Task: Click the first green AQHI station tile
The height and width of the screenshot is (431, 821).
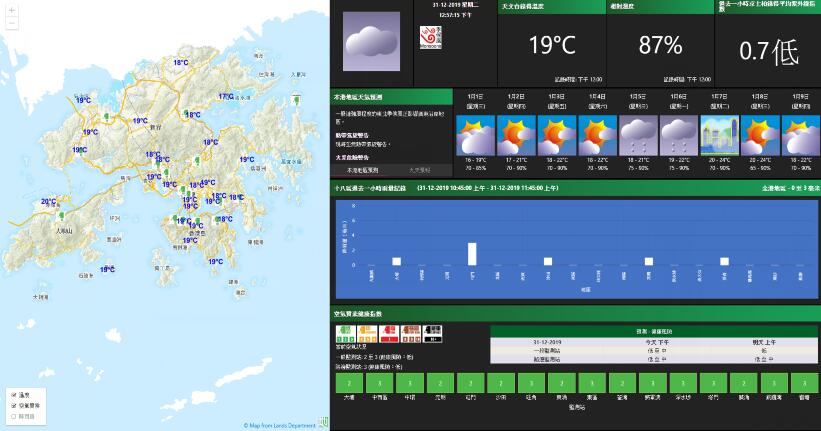Action: point(349,384)
